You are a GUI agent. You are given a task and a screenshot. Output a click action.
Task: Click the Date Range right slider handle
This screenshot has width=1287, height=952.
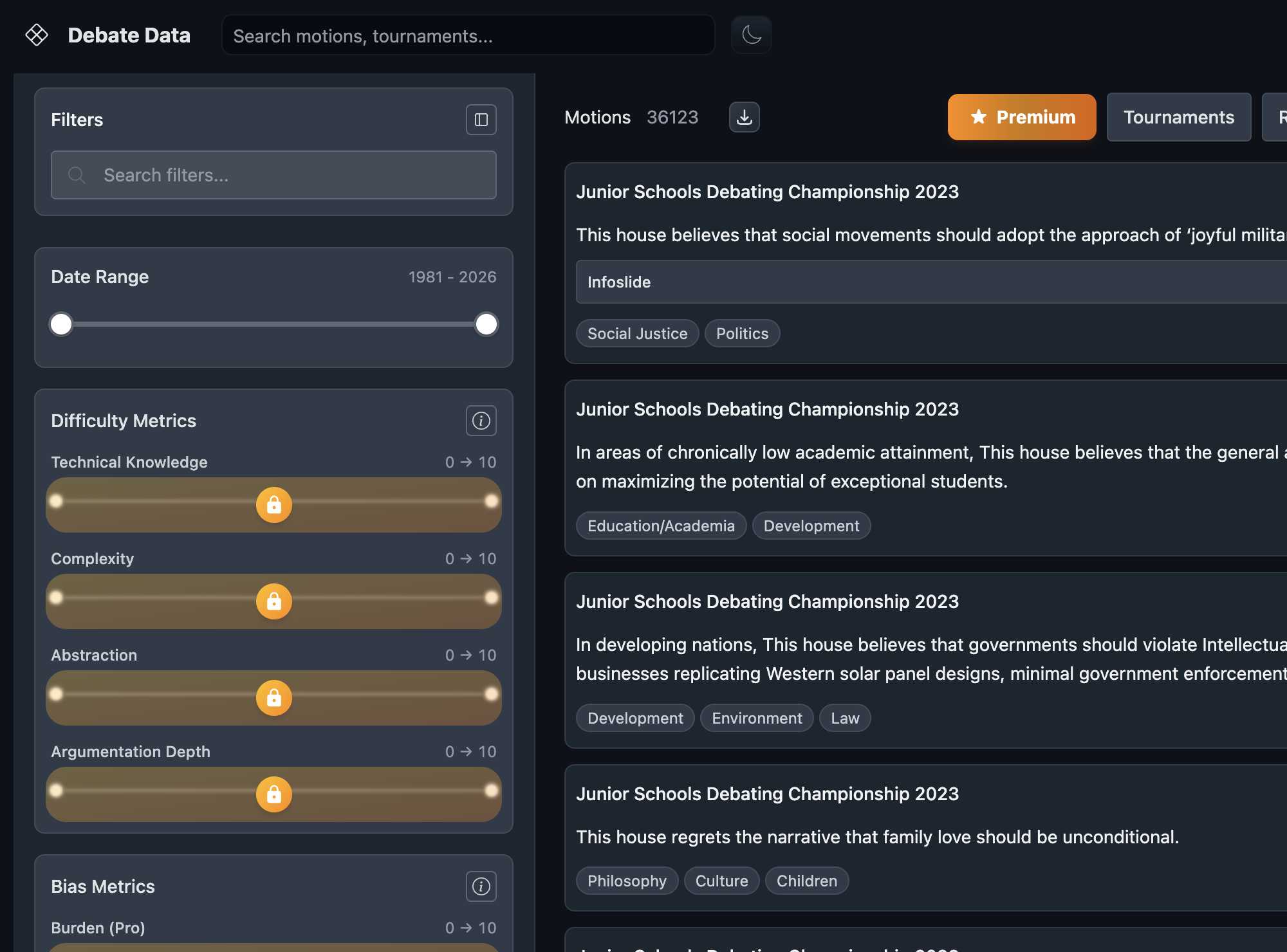click(486, 324)
